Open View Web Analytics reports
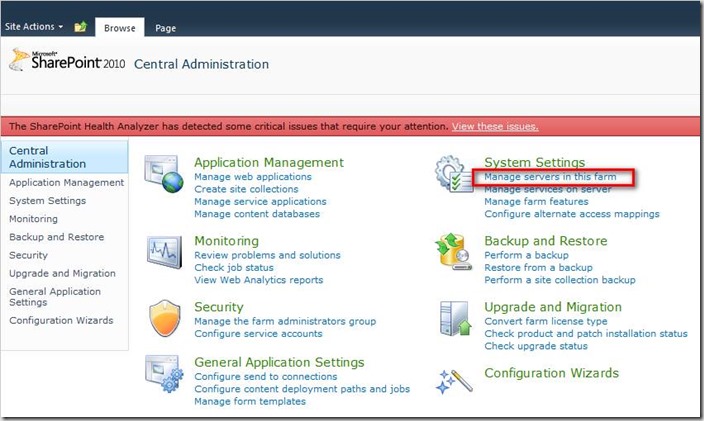This screenshot has height=421, width=704. point(259,280)
